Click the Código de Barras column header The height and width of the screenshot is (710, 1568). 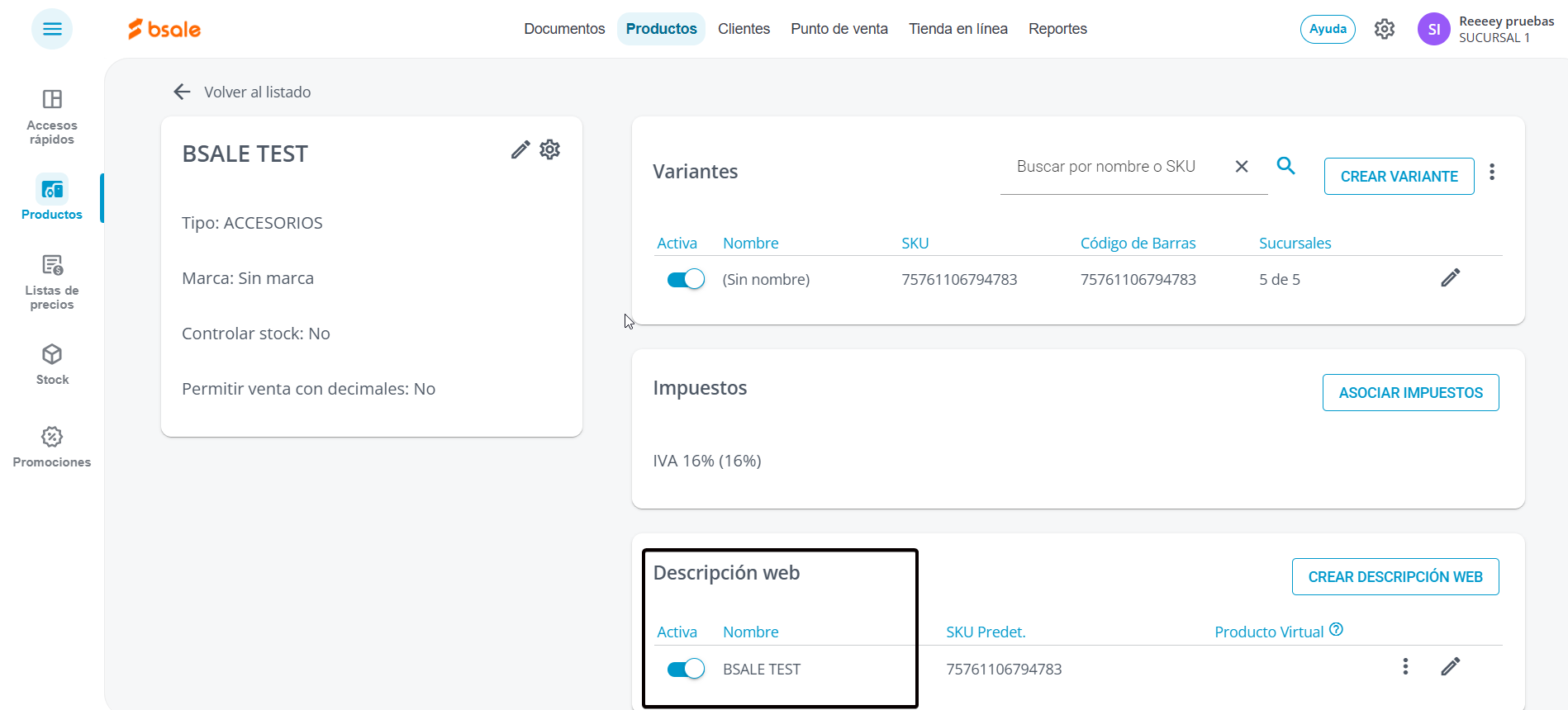tap(1138, 244)
